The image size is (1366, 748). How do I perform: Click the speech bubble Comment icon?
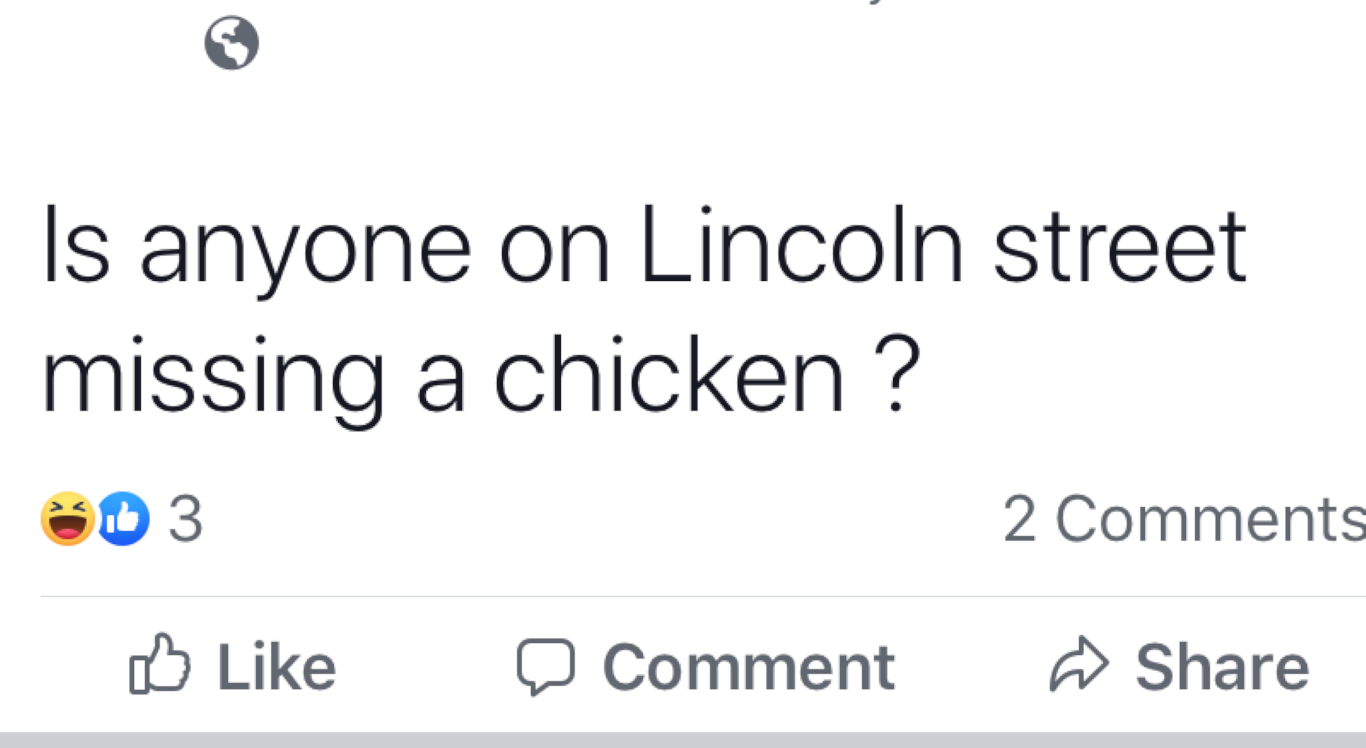coord(545,667)
